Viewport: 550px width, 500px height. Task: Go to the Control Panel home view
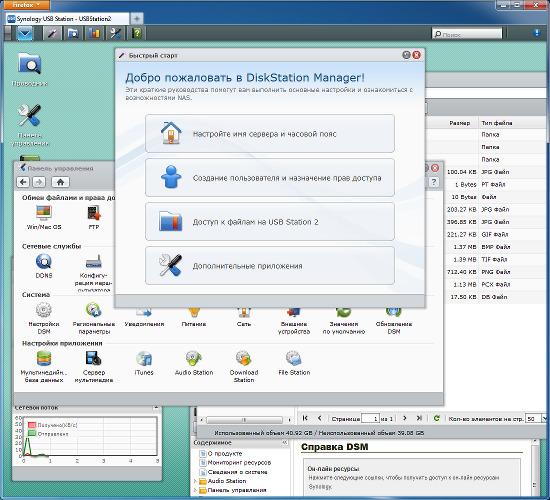tap(60, 182)
